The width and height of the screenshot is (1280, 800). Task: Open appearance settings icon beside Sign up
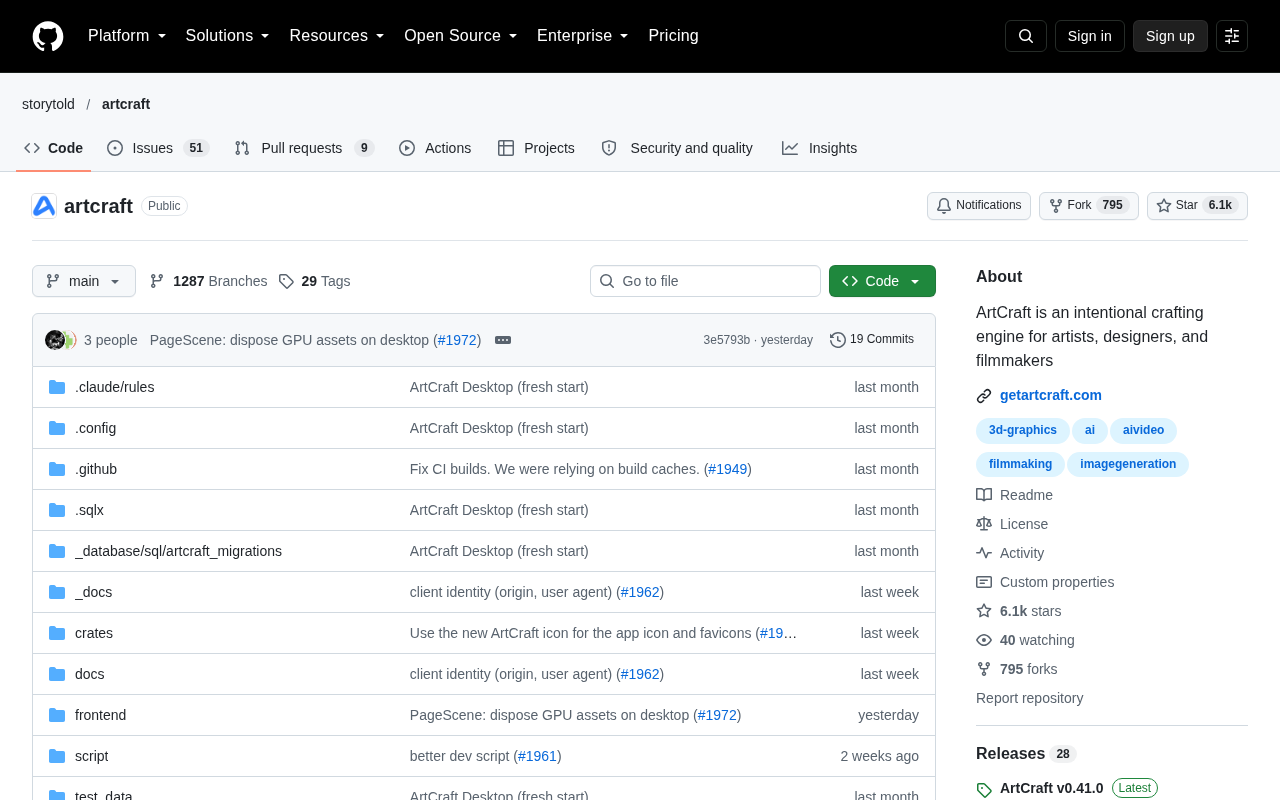[1232, 36]
